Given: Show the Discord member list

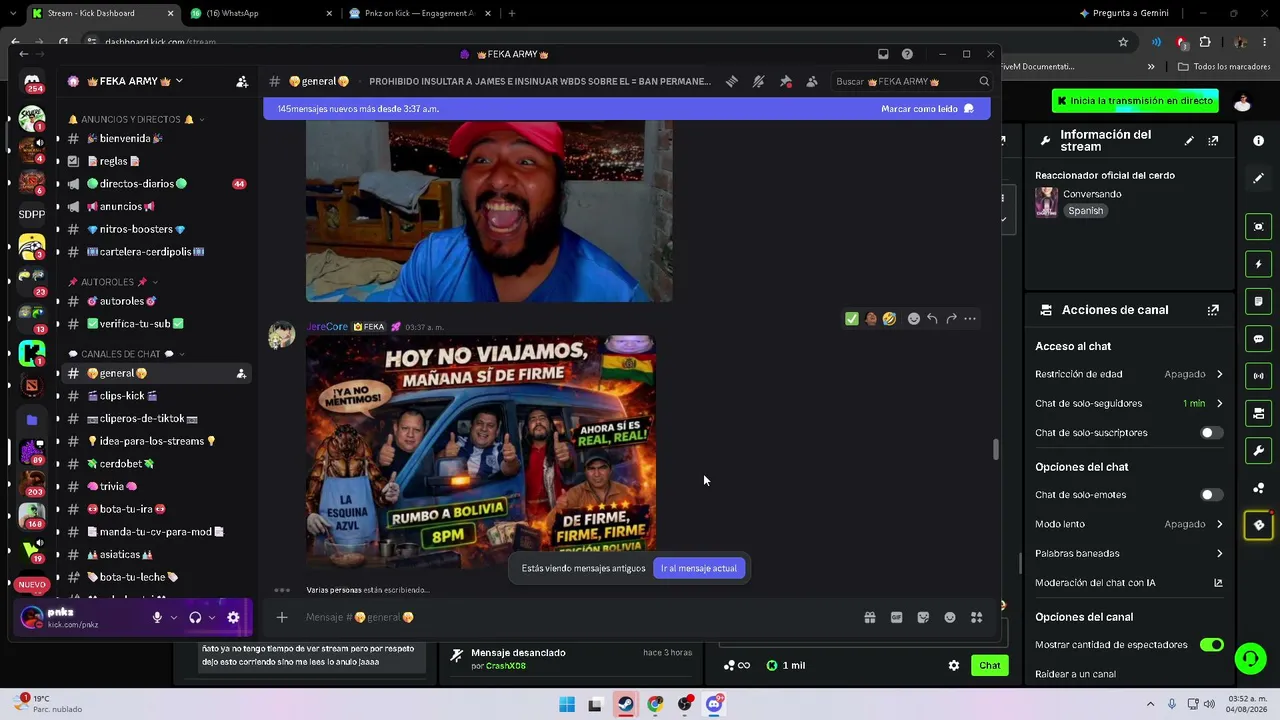Looking at the screenshot, I should pyautogui.click(x=812, y=81).
